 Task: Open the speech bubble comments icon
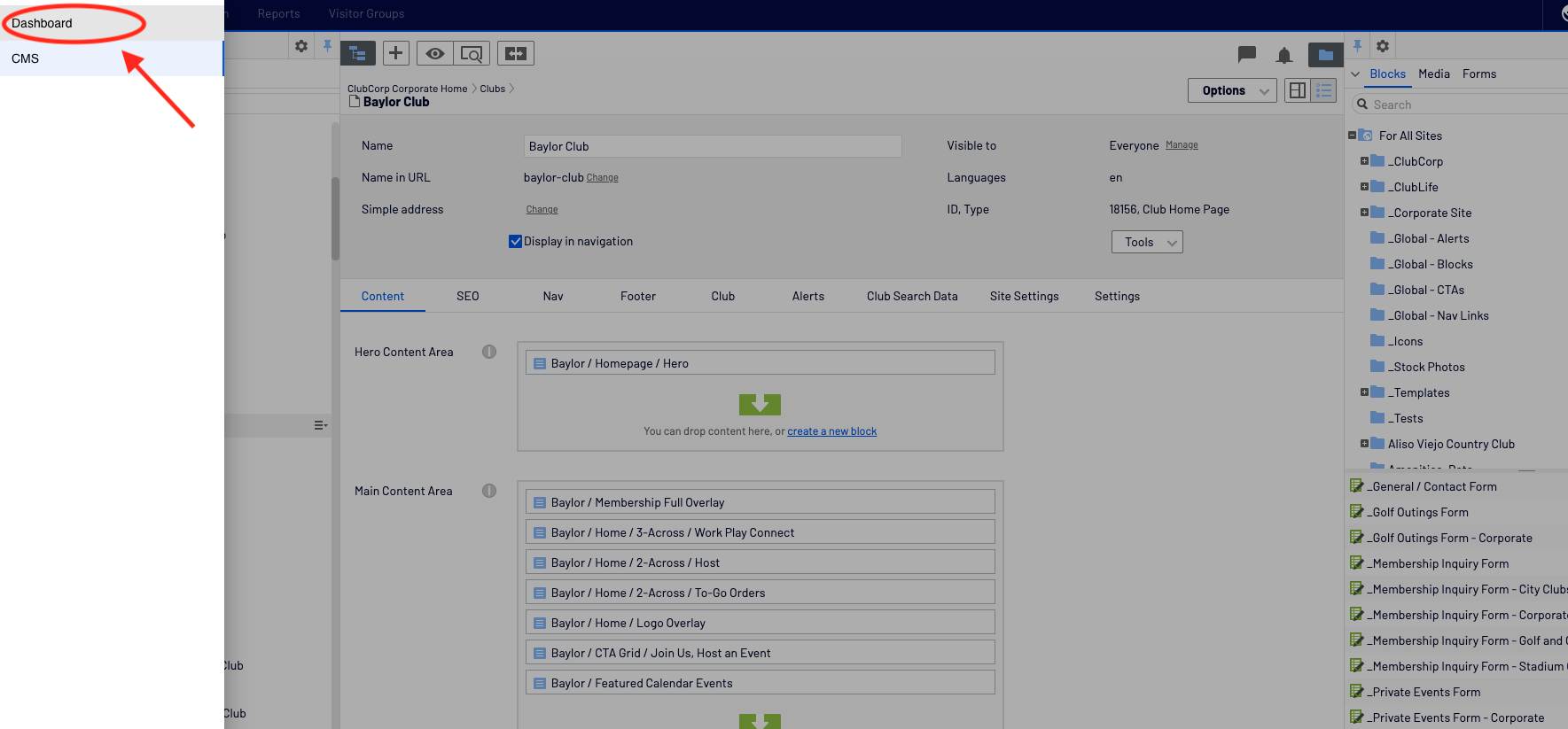pyautogui.click(x=1247, y=55)
